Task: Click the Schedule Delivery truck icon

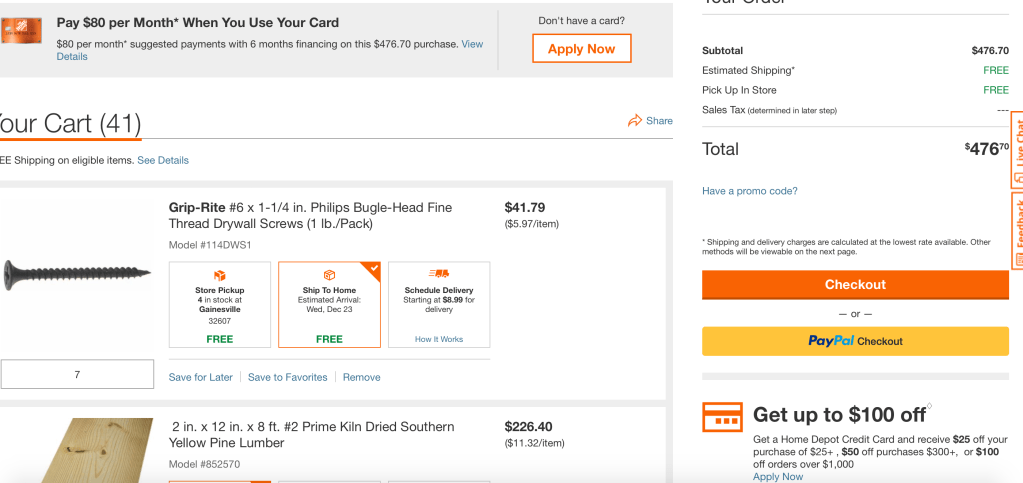Action: tap(438, 273)
